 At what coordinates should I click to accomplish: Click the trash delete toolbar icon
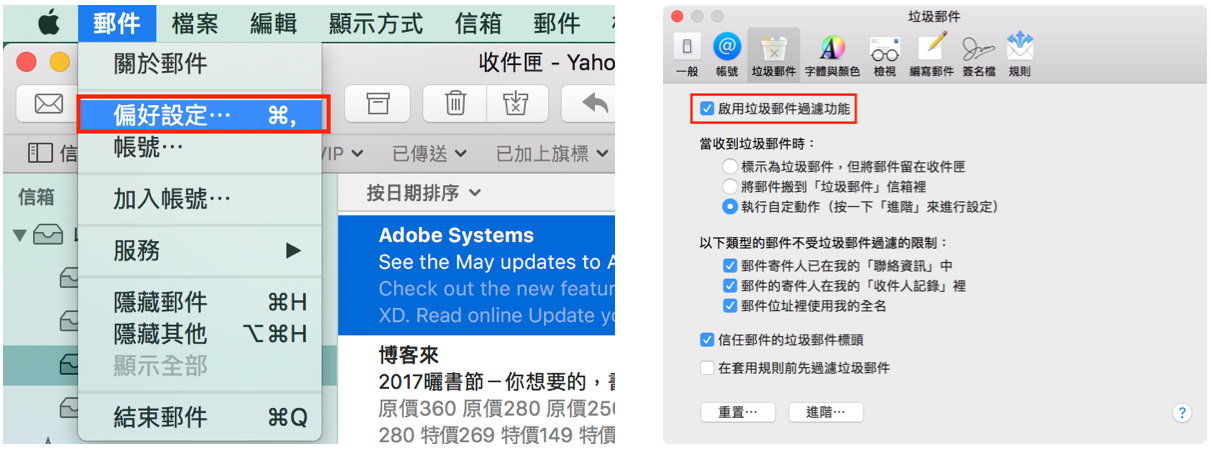[x=455, y=103]
